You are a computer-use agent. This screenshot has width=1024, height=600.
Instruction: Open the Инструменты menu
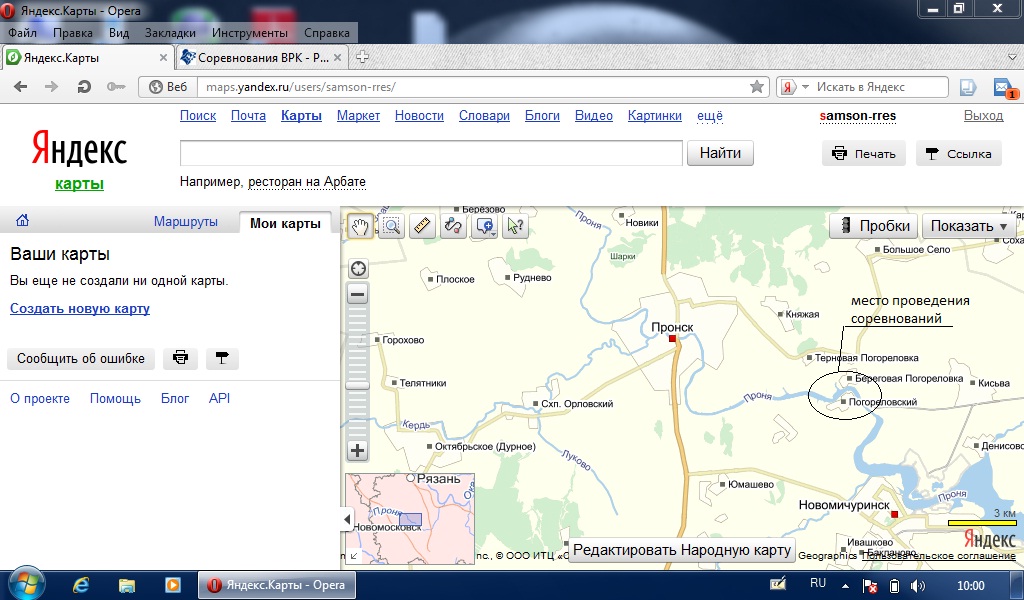(249, 33)
